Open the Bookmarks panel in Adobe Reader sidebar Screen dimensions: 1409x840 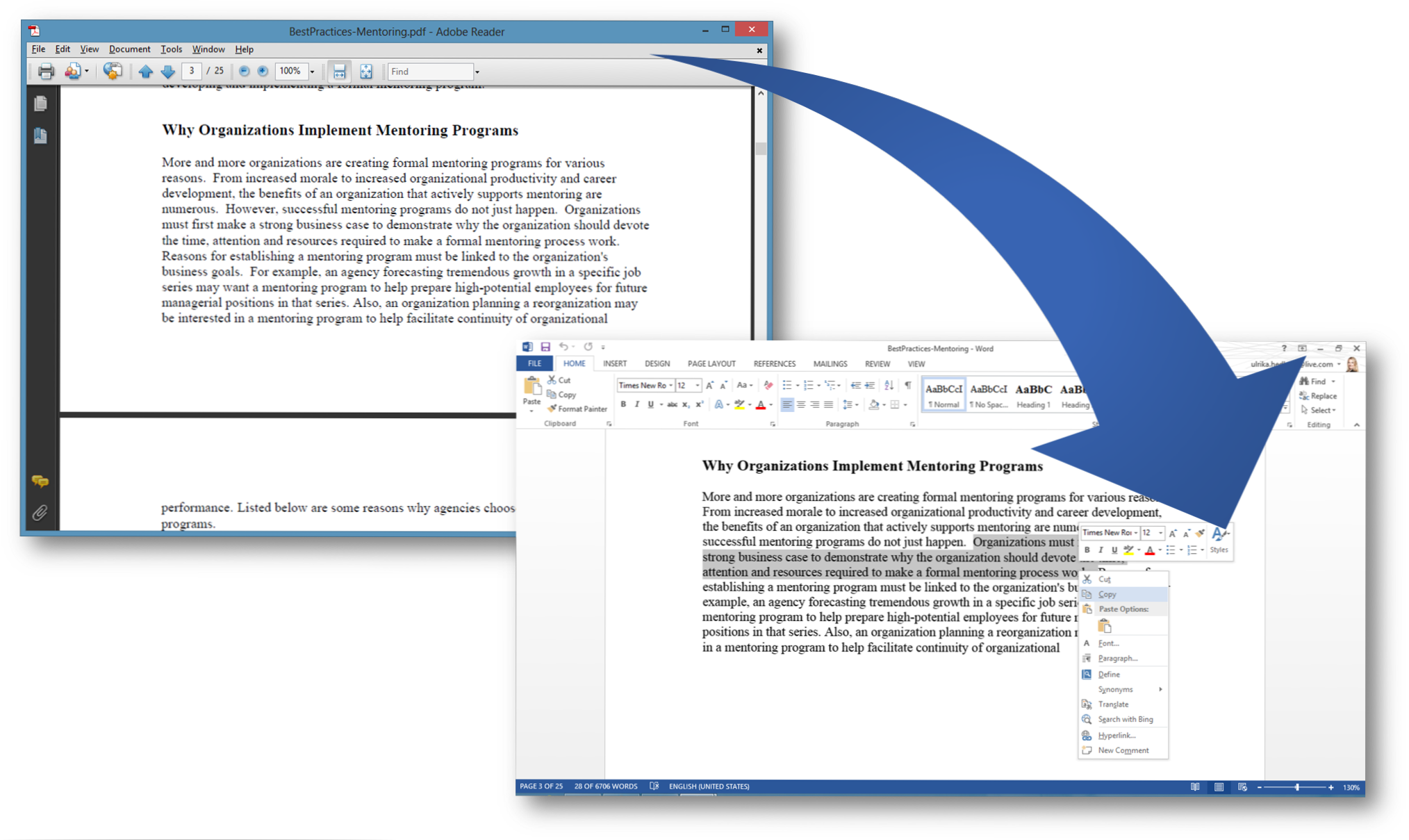tap(40, 135)
